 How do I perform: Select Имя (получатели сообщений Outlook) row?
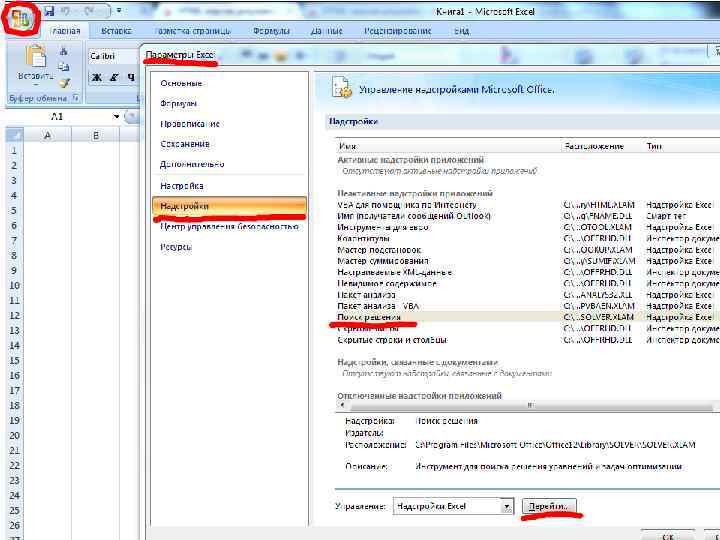[x=528, y=216]
